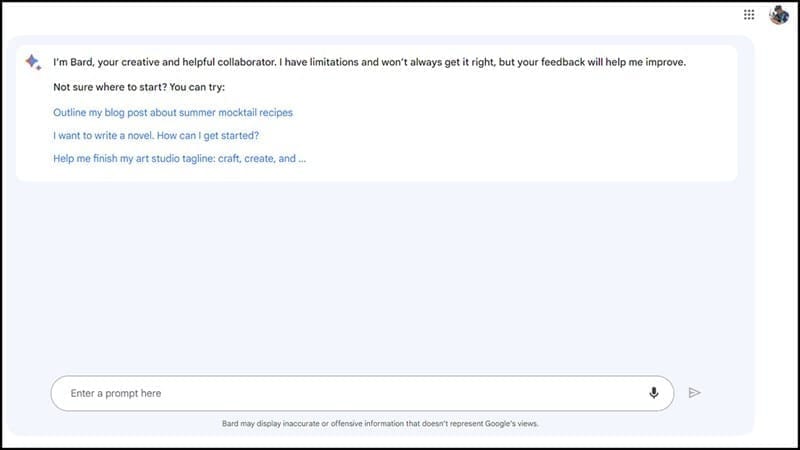Open the Google apps grid icon

pos(748,15)
